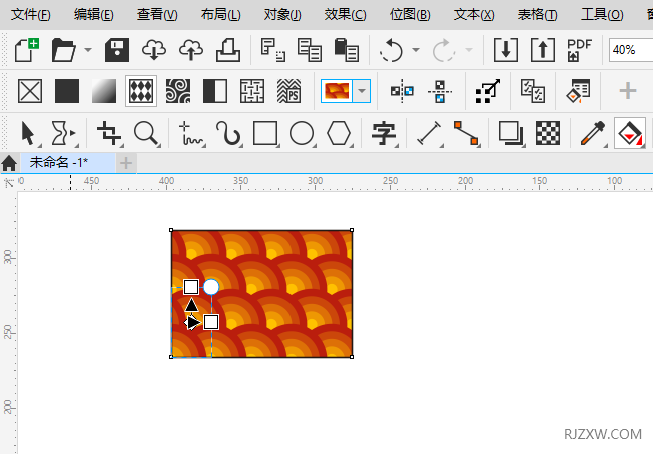Select the Zoom magnifier tool
Image resolution: width=653 pixels, height=454 pixels.
(x=146, y=133)
